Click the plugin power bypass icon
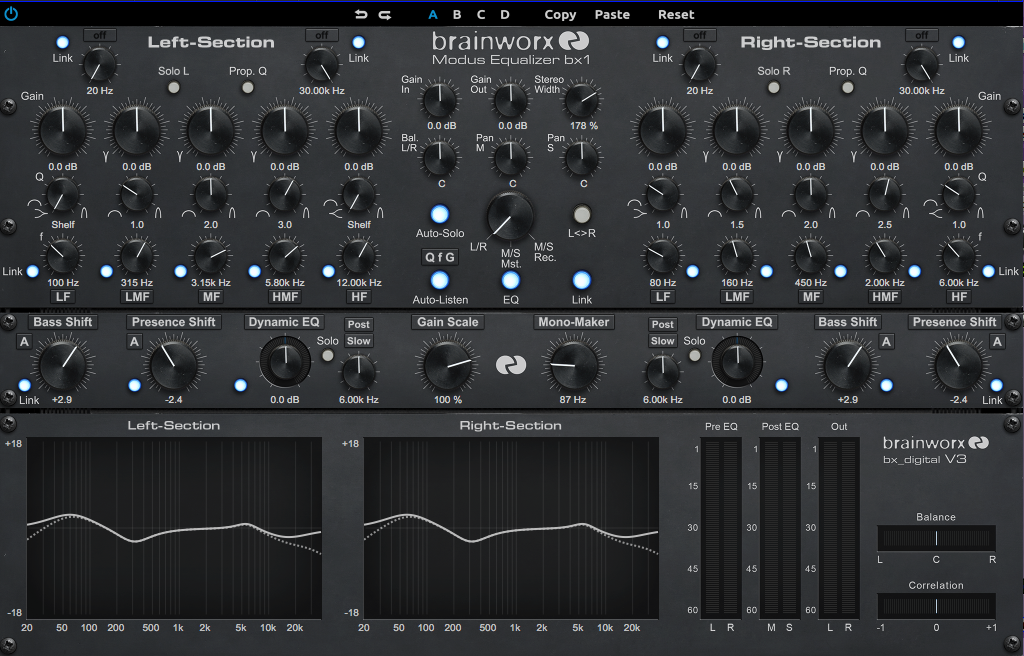 pos(11,13)
